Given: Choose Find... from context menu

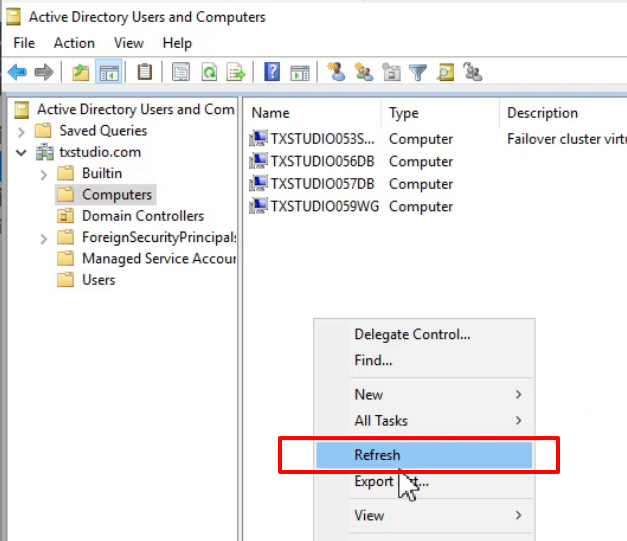Looking at the screenshot, I should (x=424, y=360).
